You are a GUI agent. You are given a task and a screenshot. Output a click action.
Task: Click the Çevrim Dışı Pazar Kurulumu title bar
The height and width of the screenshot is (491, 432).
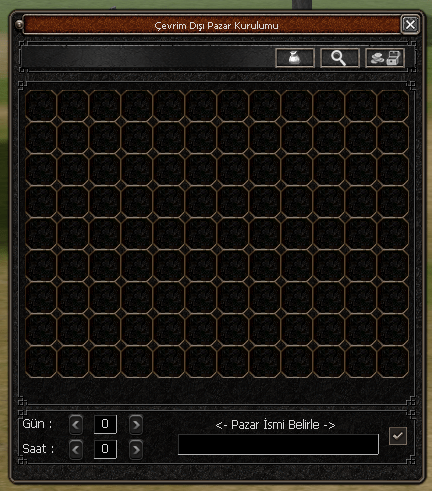[212, 25]
